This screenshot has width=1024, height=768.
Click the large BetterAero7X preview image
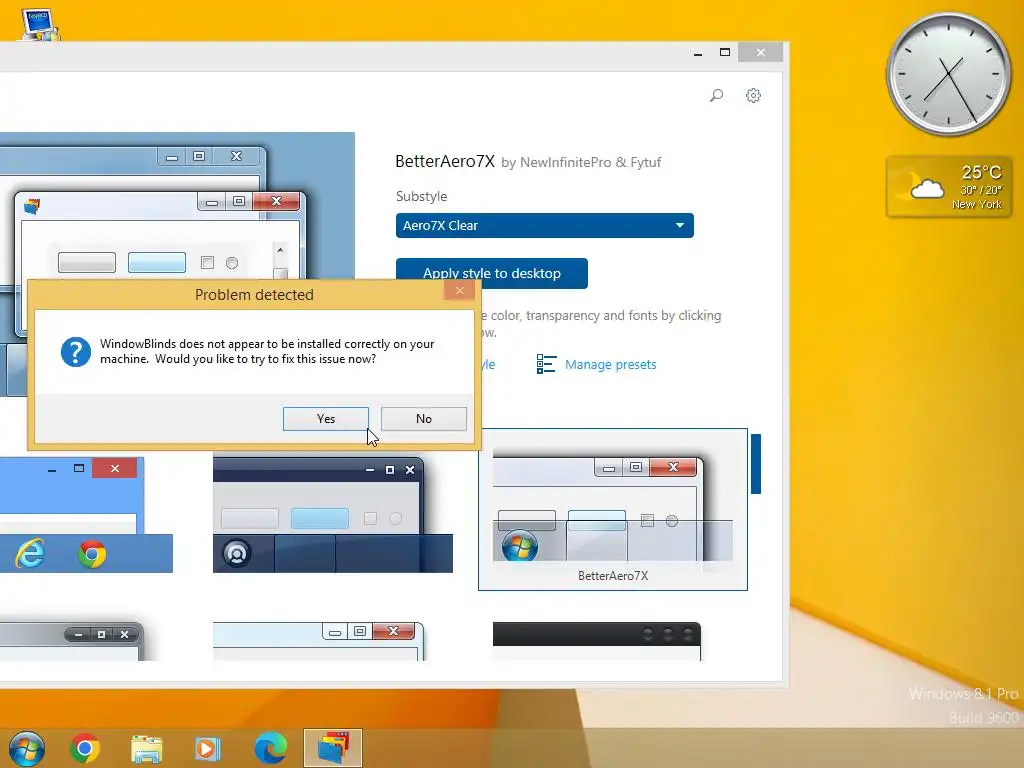[x=177, y=206]
